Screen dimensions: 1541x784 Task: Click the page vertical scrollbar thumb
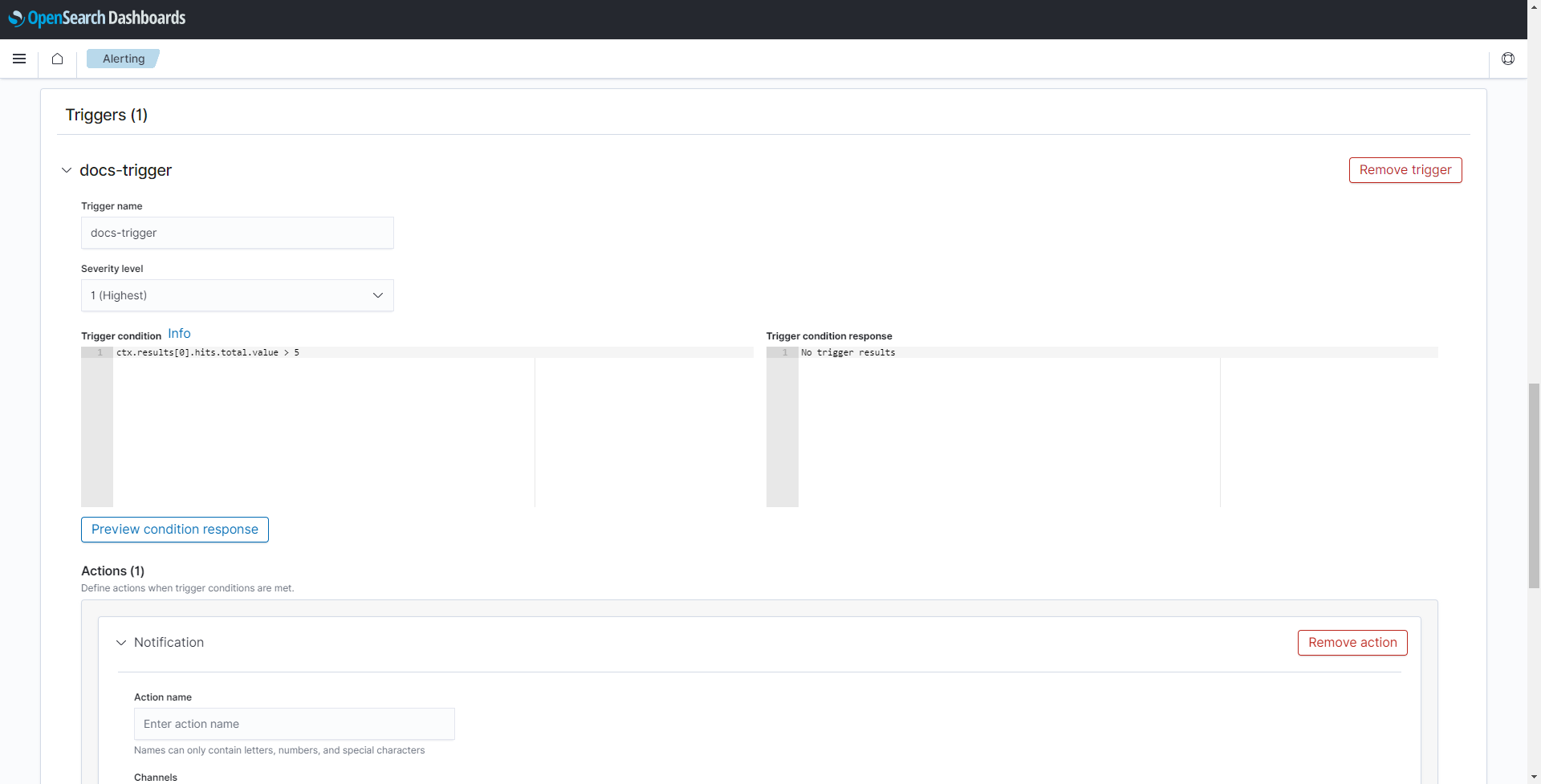pos(1534,486)
